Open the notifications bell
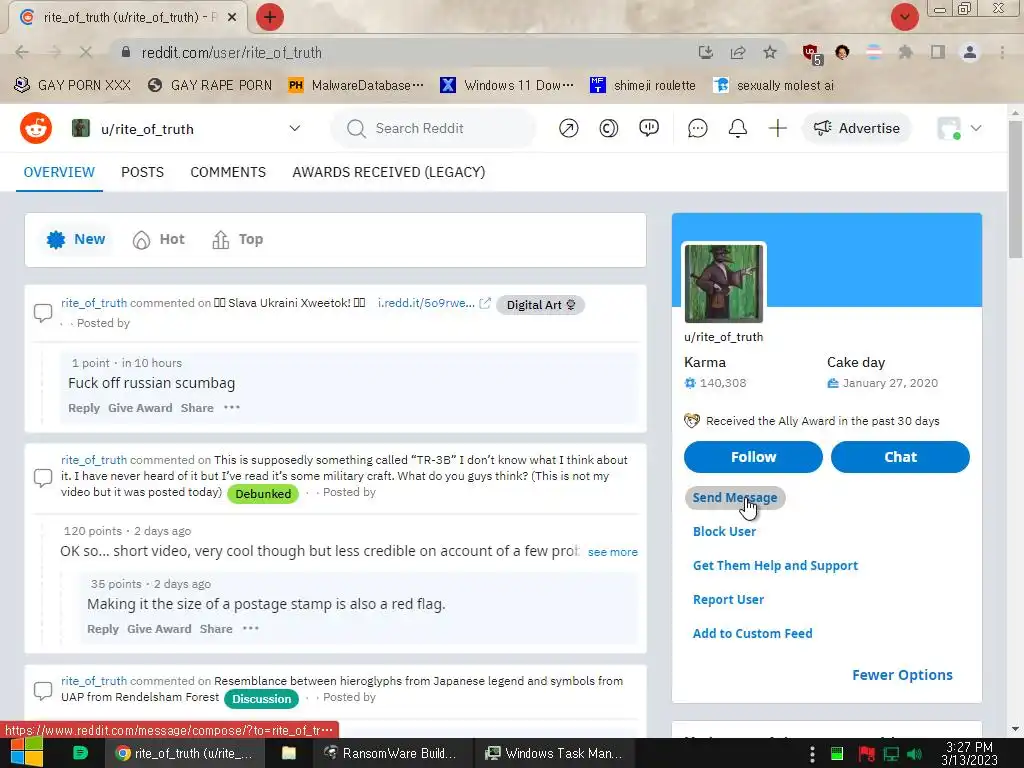 [737, 129]
